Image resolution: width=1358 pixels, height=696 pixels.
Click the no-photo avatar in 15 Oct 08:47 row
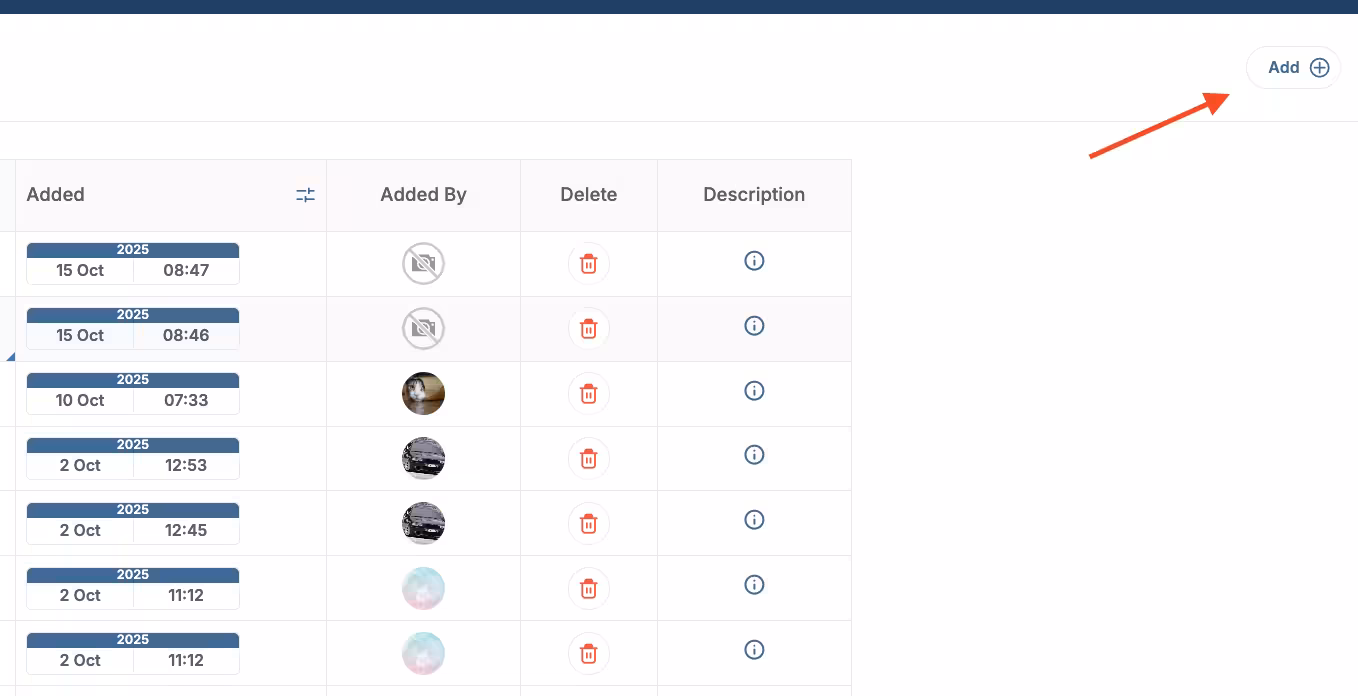(423, 264)
